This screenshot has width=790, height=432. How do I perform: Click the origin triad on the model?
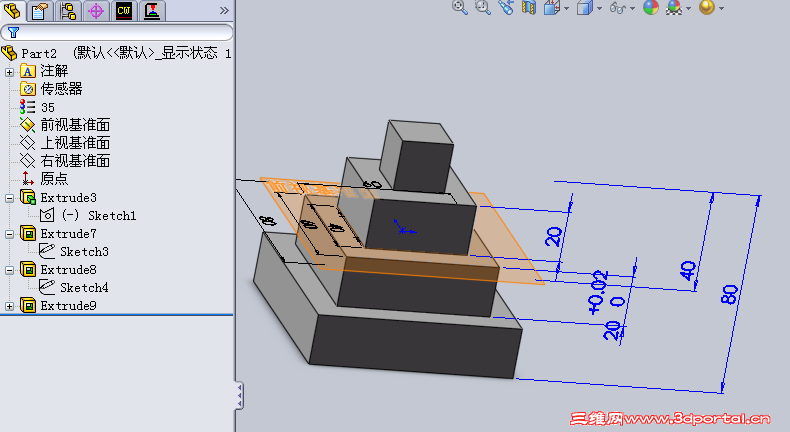click(x=403, y=228)
